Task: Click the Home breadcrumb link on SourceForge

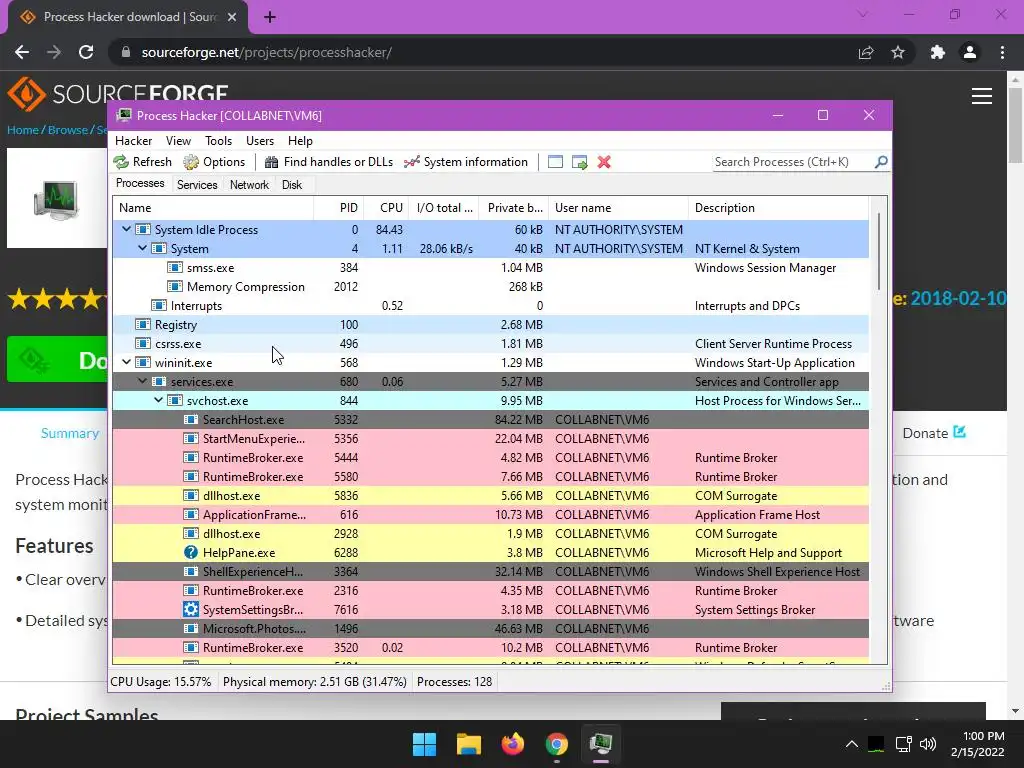Action: pos(23,130)
